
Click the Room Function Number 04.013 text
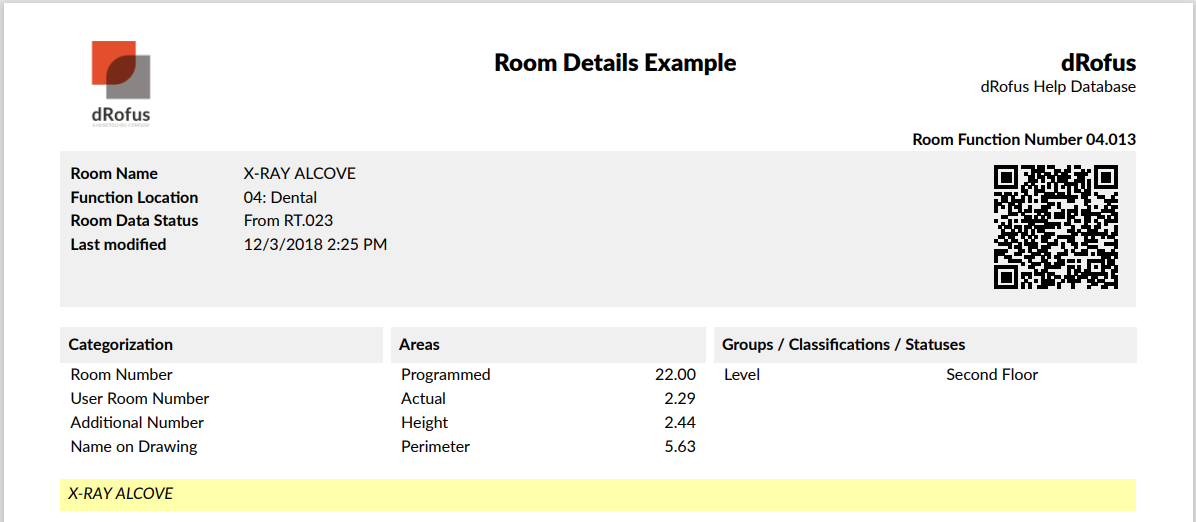[1024, 139]
